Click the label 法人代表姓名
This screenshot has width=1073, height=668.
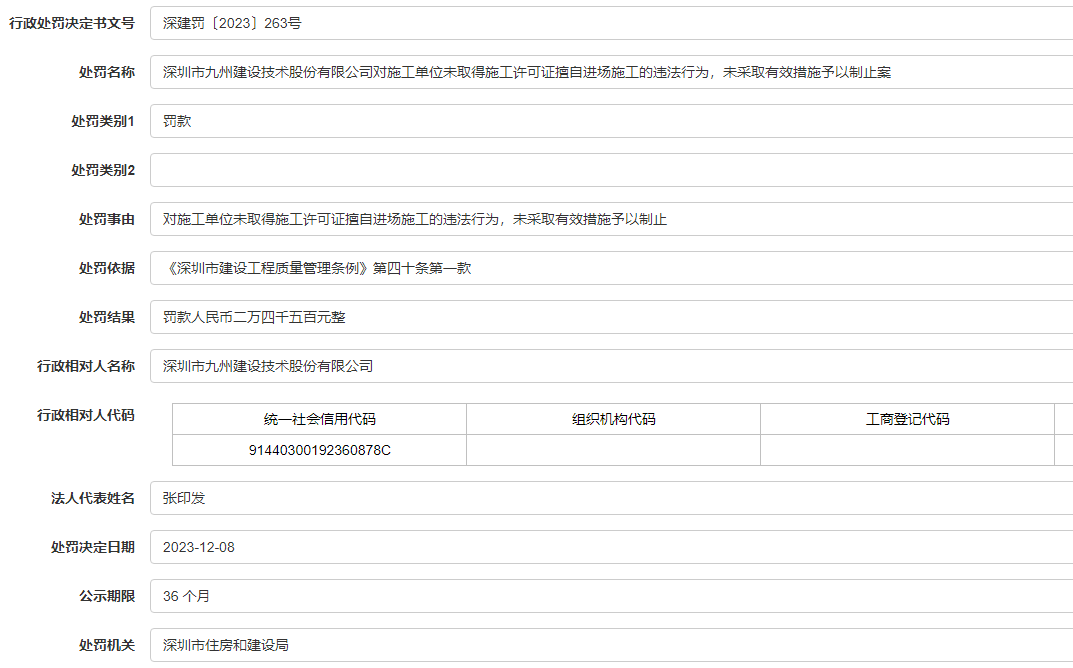click(93, 498)
